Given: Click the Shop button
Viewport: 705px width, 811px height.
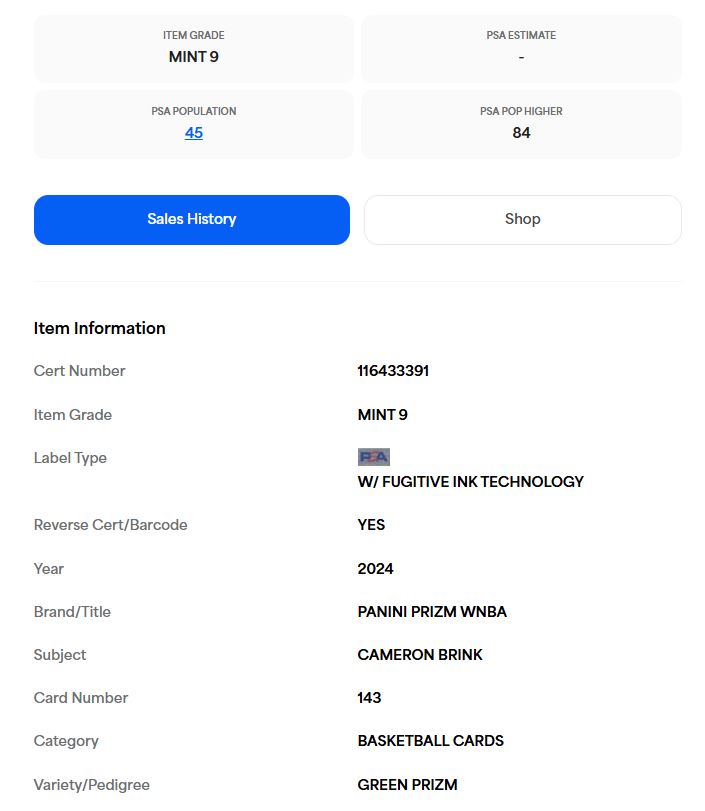Looking at the screenshot, I should 522,219.
